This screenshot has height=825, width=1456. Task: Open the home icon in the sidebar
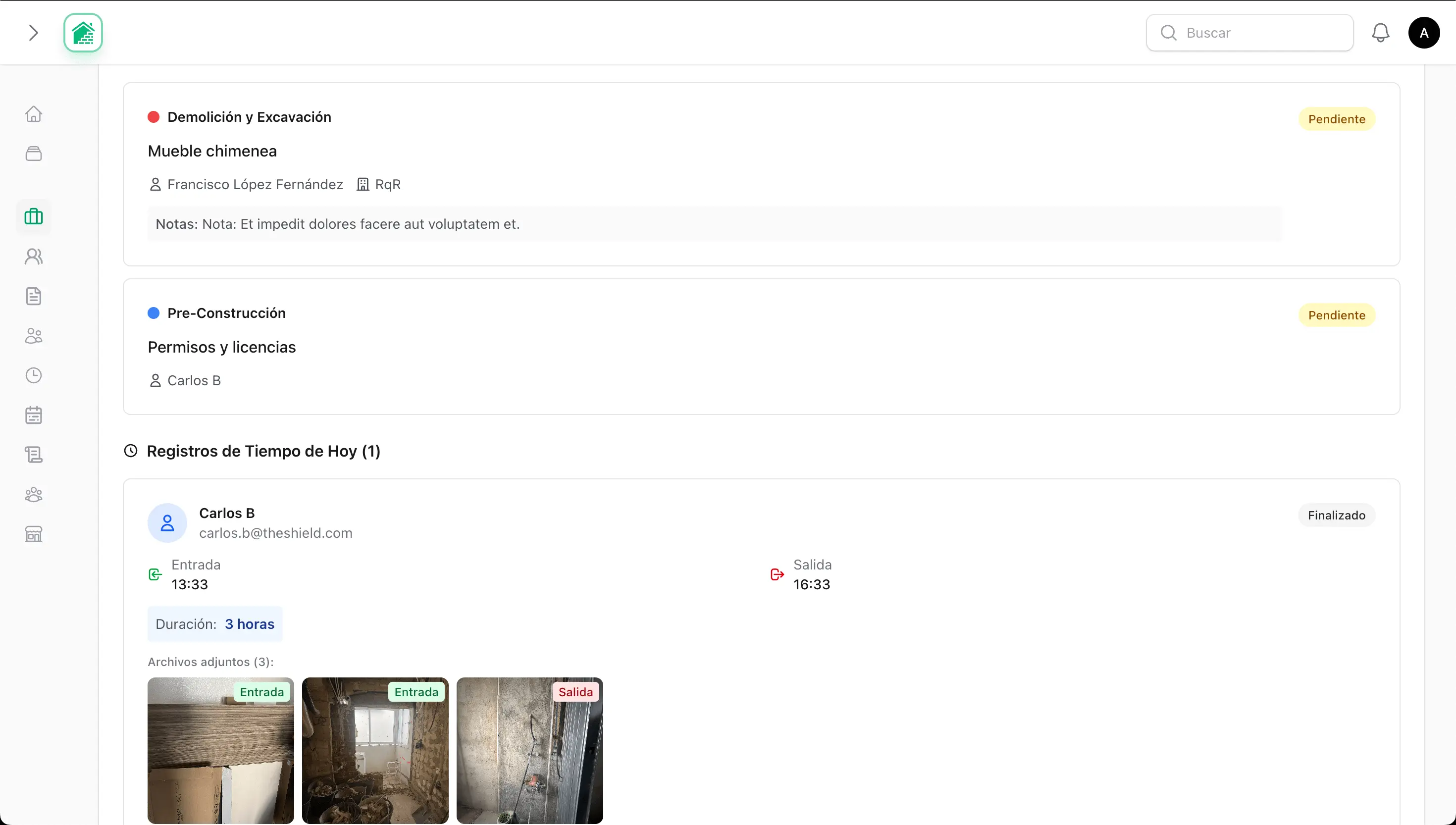pyautogui.click(x=33, y=114)
